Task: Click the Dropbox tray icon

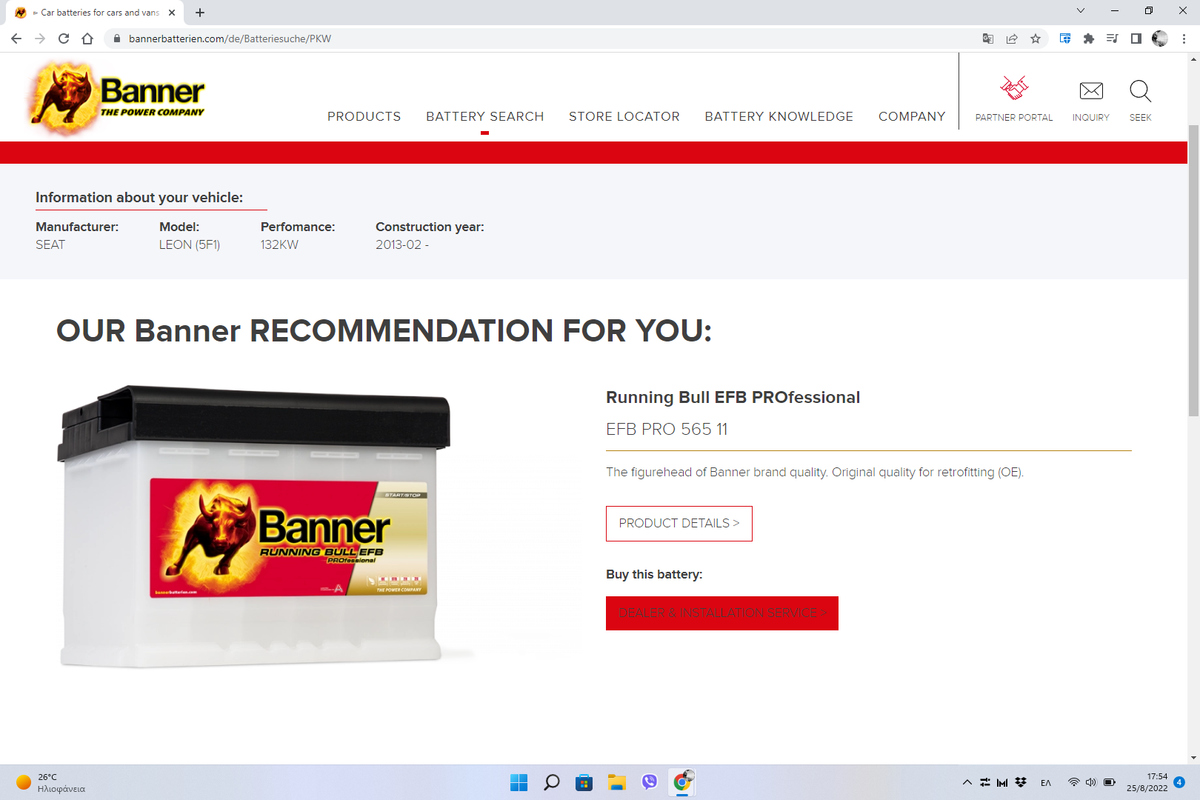Action: pos(1020,782)
